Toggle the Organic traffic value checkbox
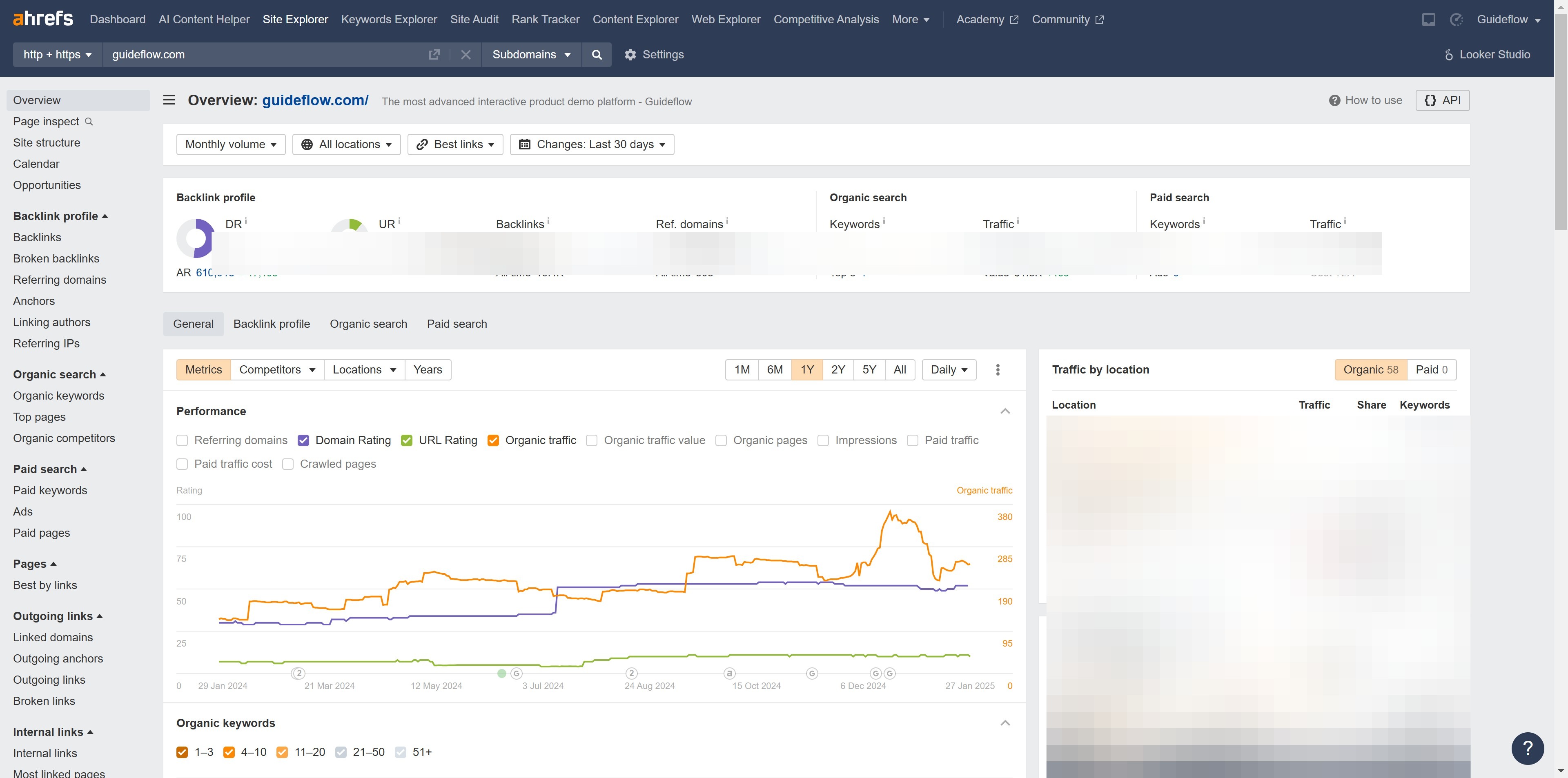 point(592,440)
